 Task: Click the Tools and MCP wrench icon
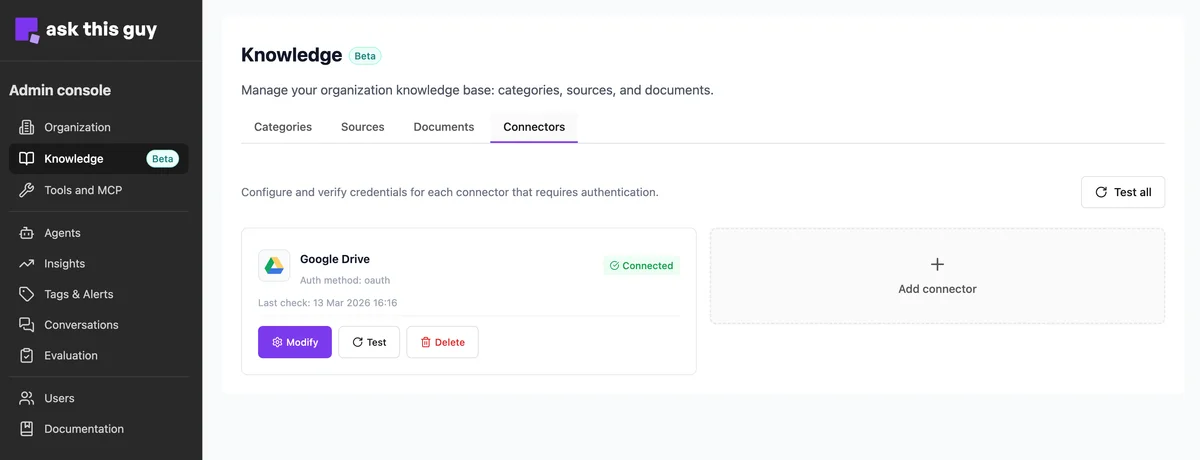coord(27,190)
